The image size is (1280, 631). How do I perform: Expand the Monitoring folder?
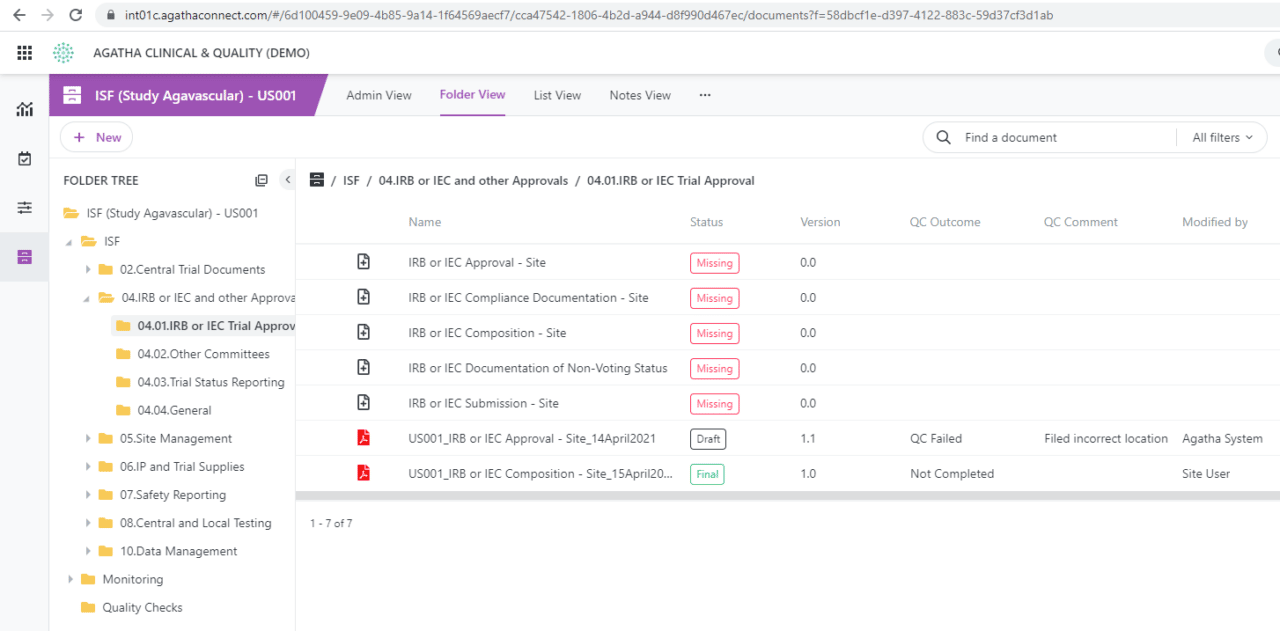70,579
